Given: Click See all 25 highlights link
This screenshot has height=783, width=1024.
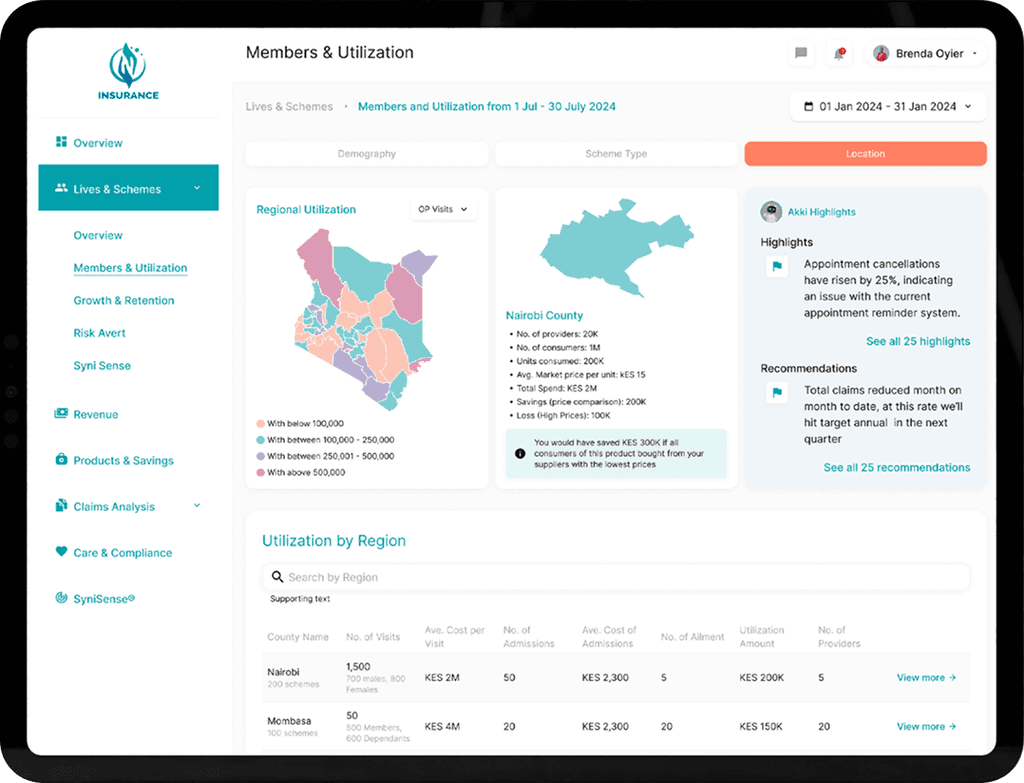Looking at the screenshot, I should point(918,341).
